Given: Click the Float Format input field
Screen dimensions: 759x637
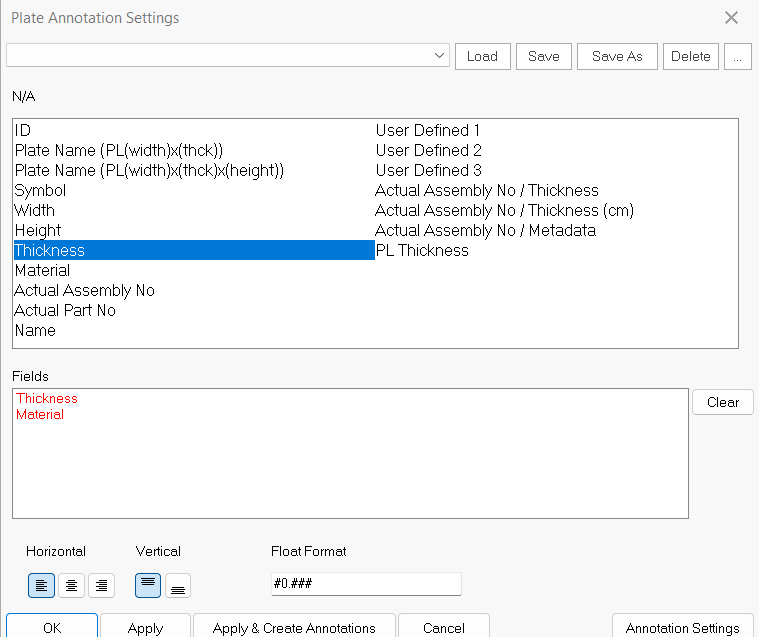Looking at the screenshot, I should pyautogui.click(x=365, y=585).
